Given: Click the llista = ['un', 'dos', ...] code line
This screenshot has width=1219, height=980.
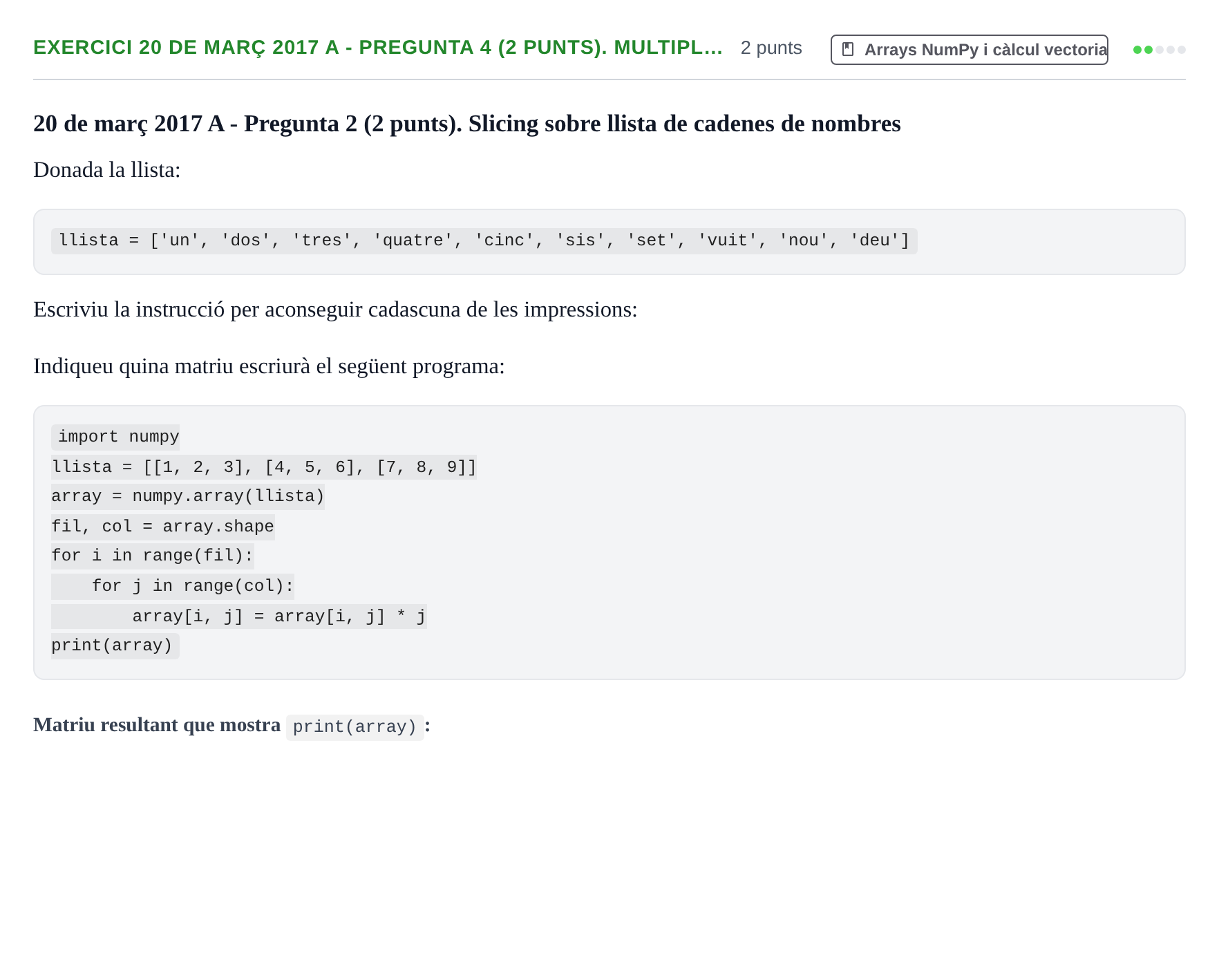Looking at the screenshot, I should point(484,241).
